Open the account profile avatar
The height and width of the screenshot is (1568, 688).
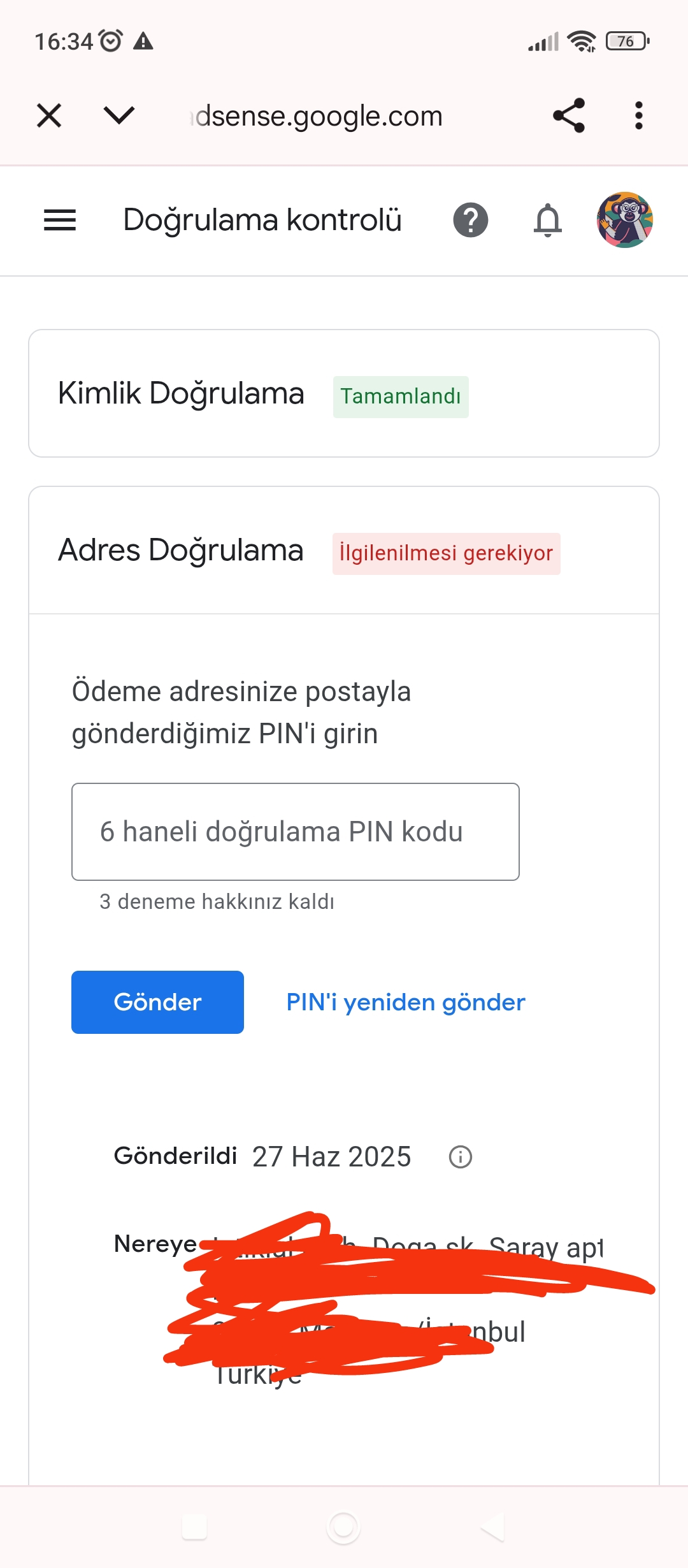click(x=625, y=220)
